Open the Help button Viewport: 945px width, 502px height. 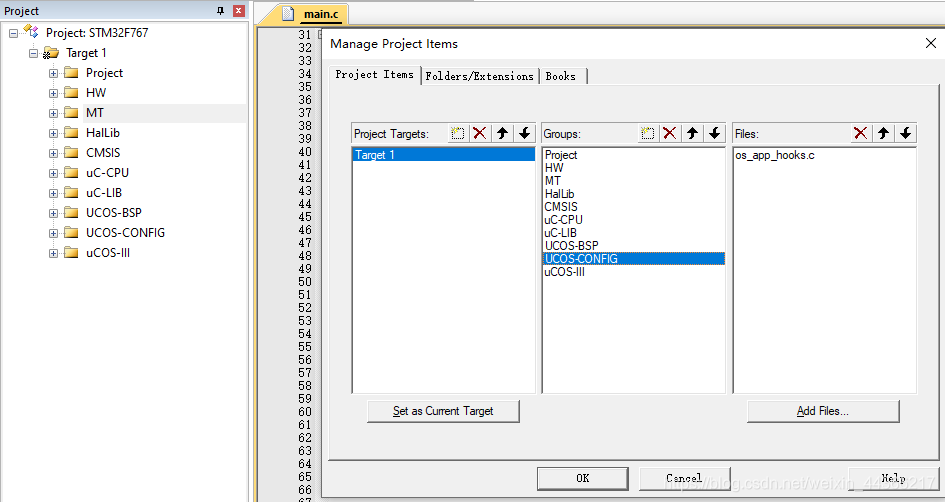coord(893,478)
